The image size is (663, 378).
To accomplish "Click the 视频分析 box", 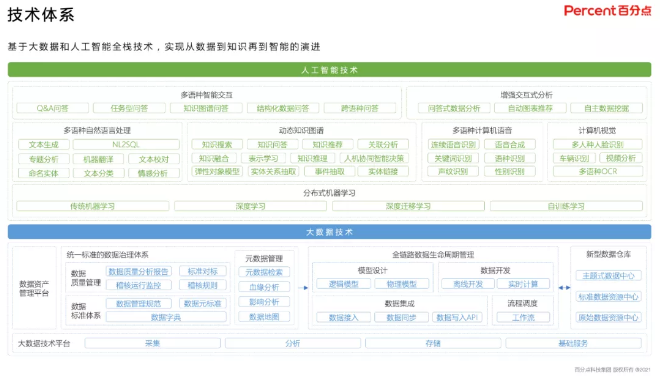I will (621, 158).
